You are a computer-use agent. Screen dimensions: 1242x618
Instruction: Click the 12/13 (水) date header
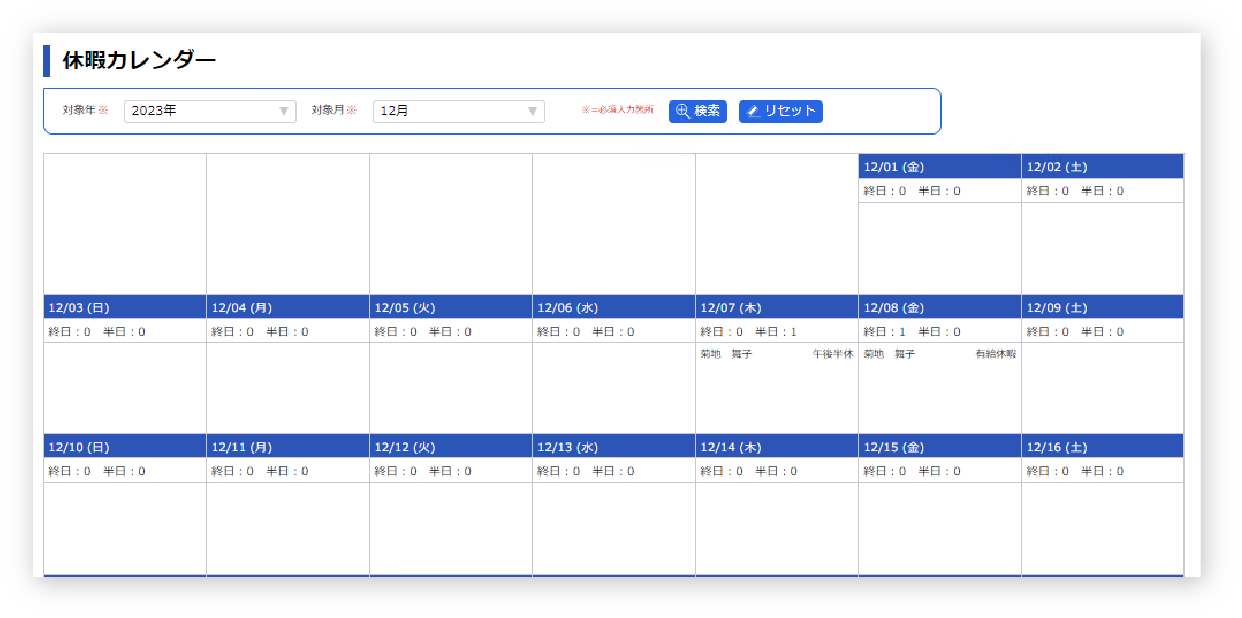click(x=613, y=447)
